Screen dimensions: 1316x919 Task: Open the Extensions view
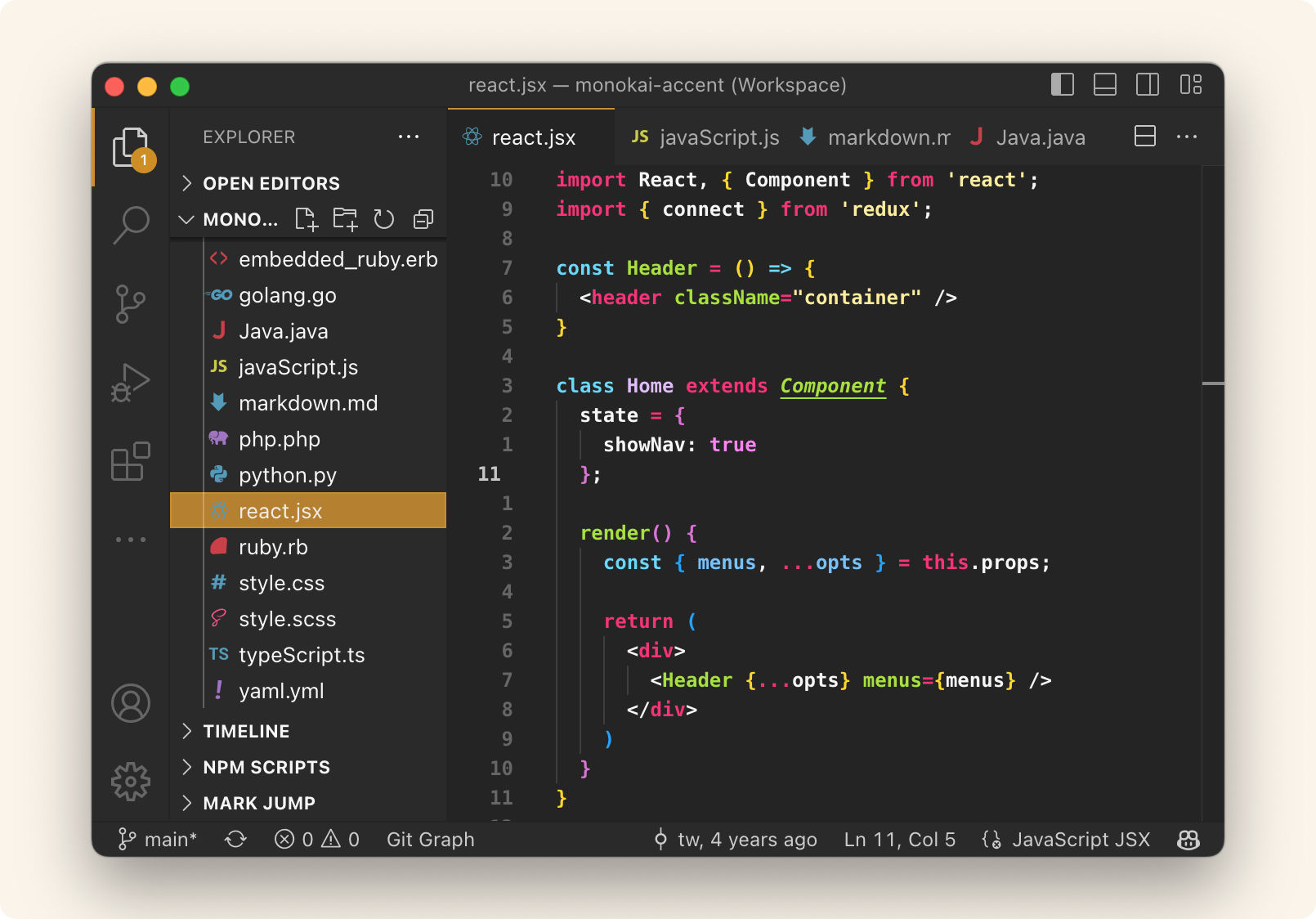click(x=131, y=461)
